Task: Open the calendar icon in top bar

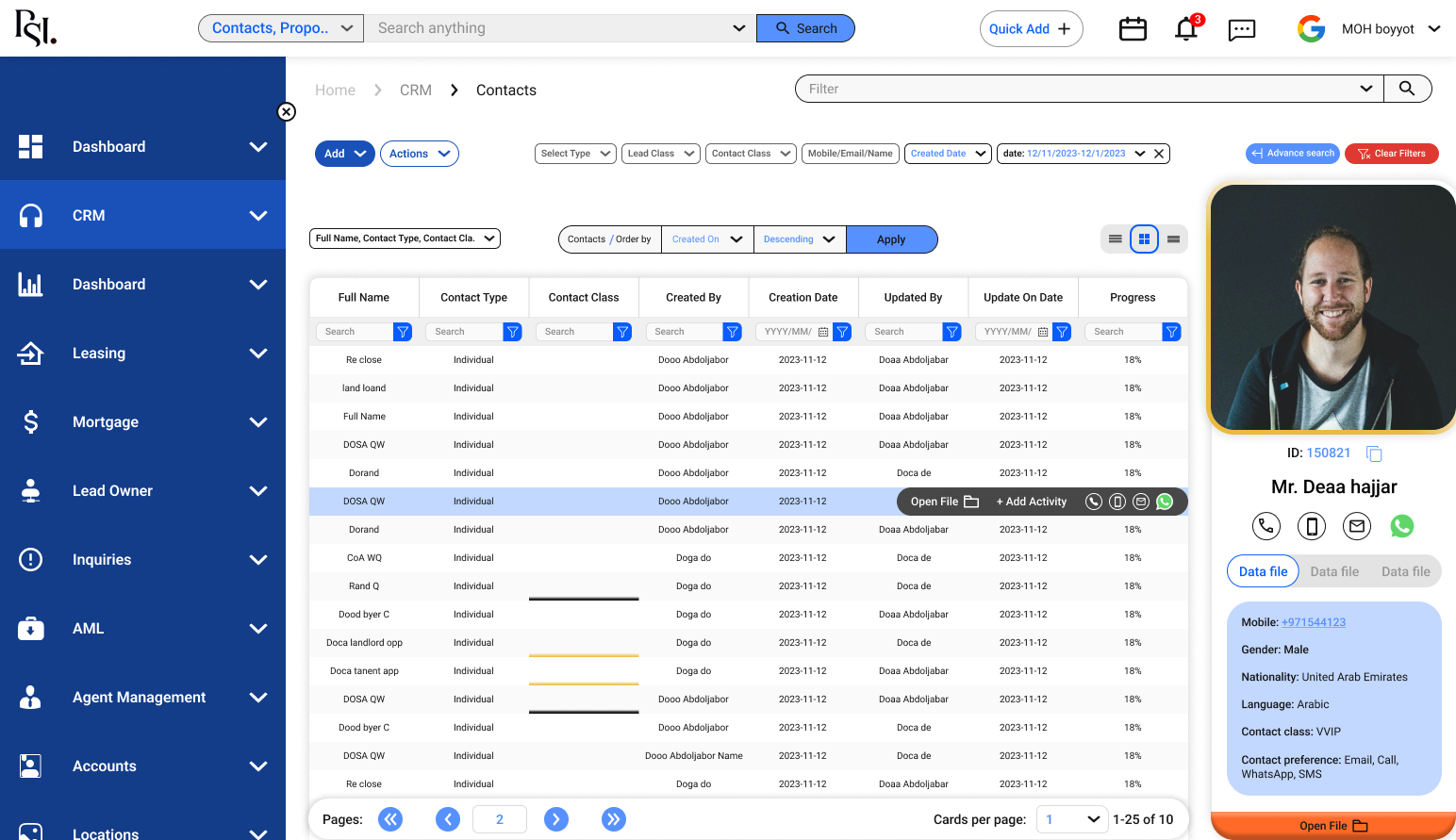Action: (x=1133, y=28)
